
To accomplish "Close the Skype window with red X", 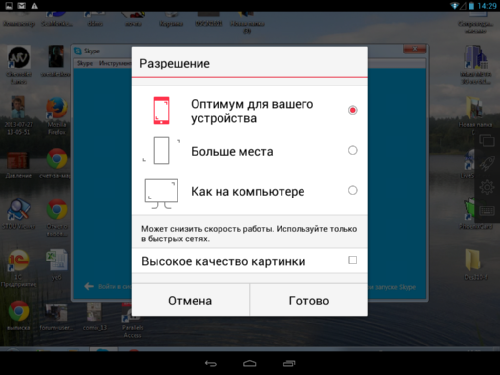I will [415, 49].
